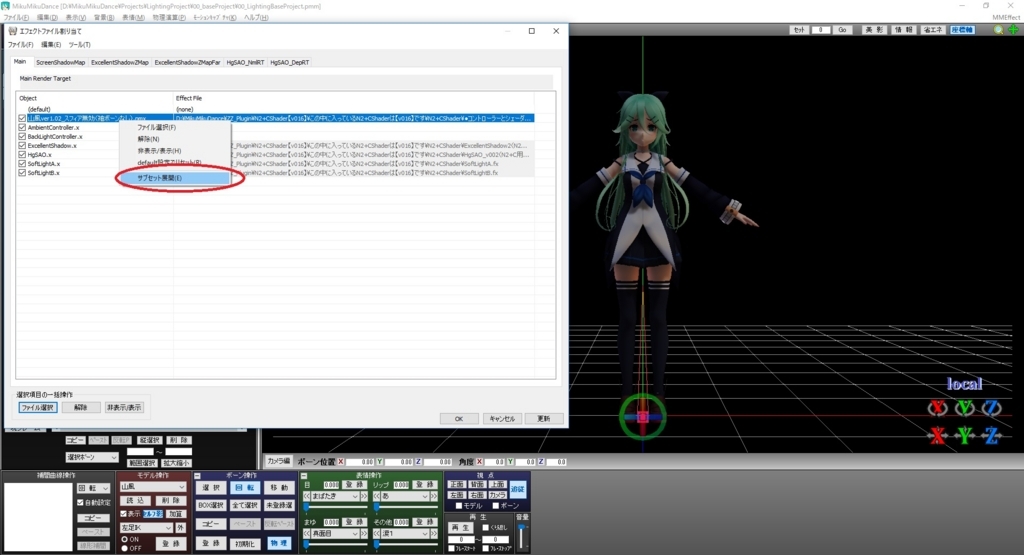Click the lower blue Z move axis icon
Viewport: 1024px width, 555px height.
tap(991, 436)
